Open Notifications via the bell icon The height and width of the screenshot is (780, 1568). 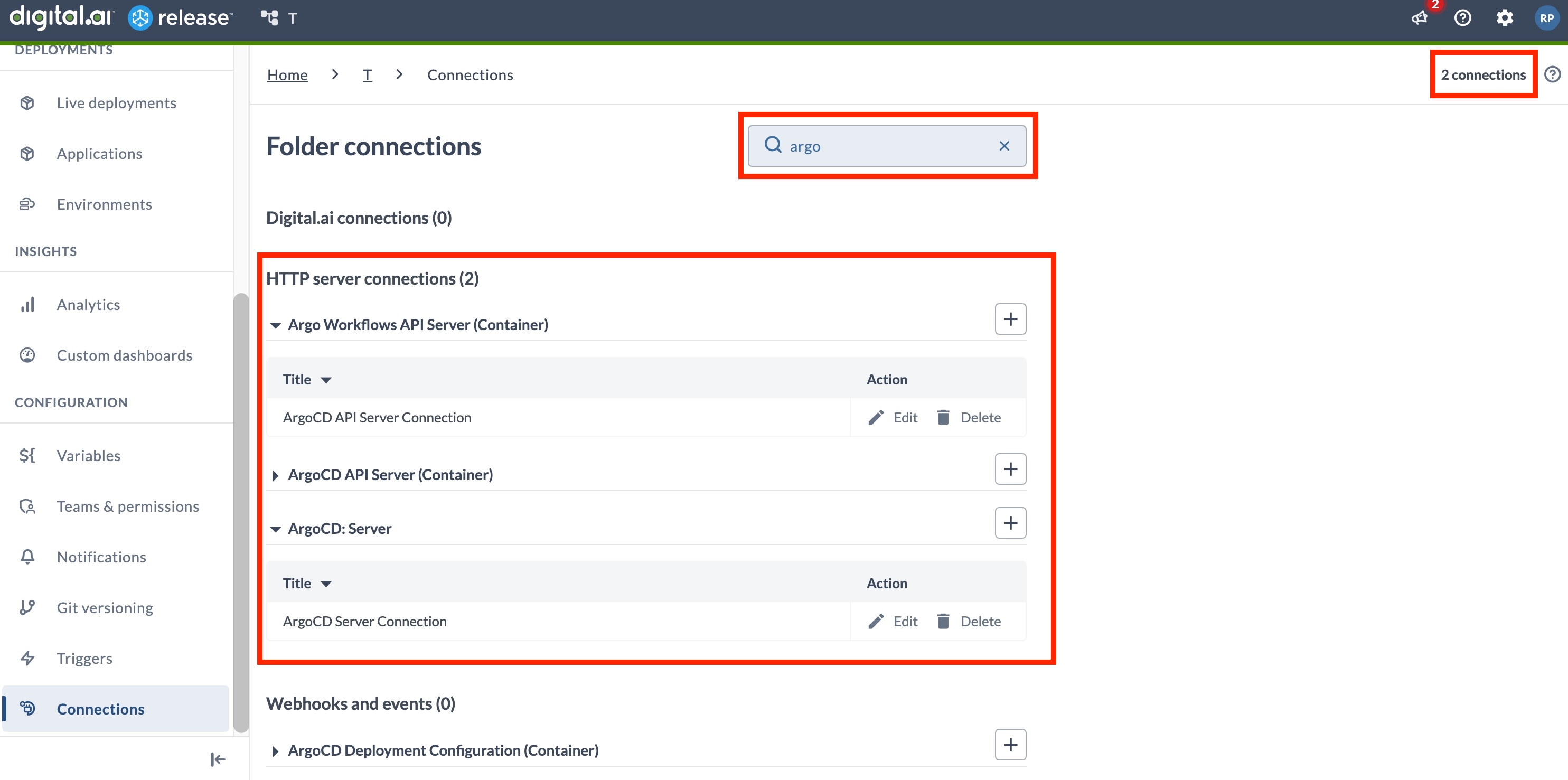(x=27, y=557)
